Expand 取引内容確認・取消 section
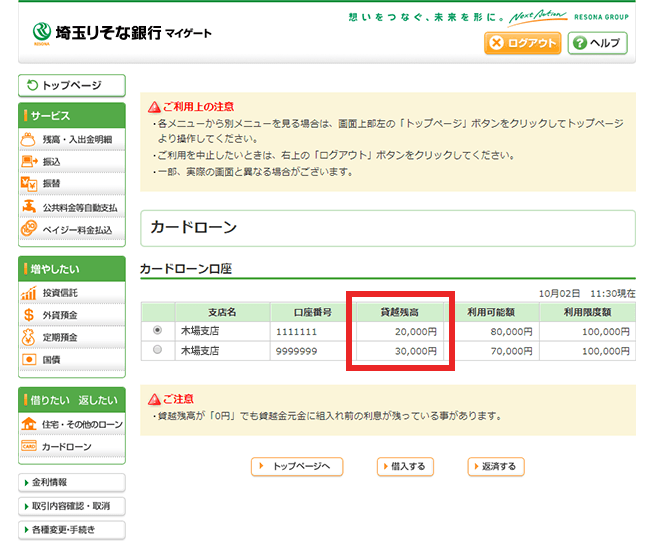The width and height of the screenshot is (654, 541). 72,506
